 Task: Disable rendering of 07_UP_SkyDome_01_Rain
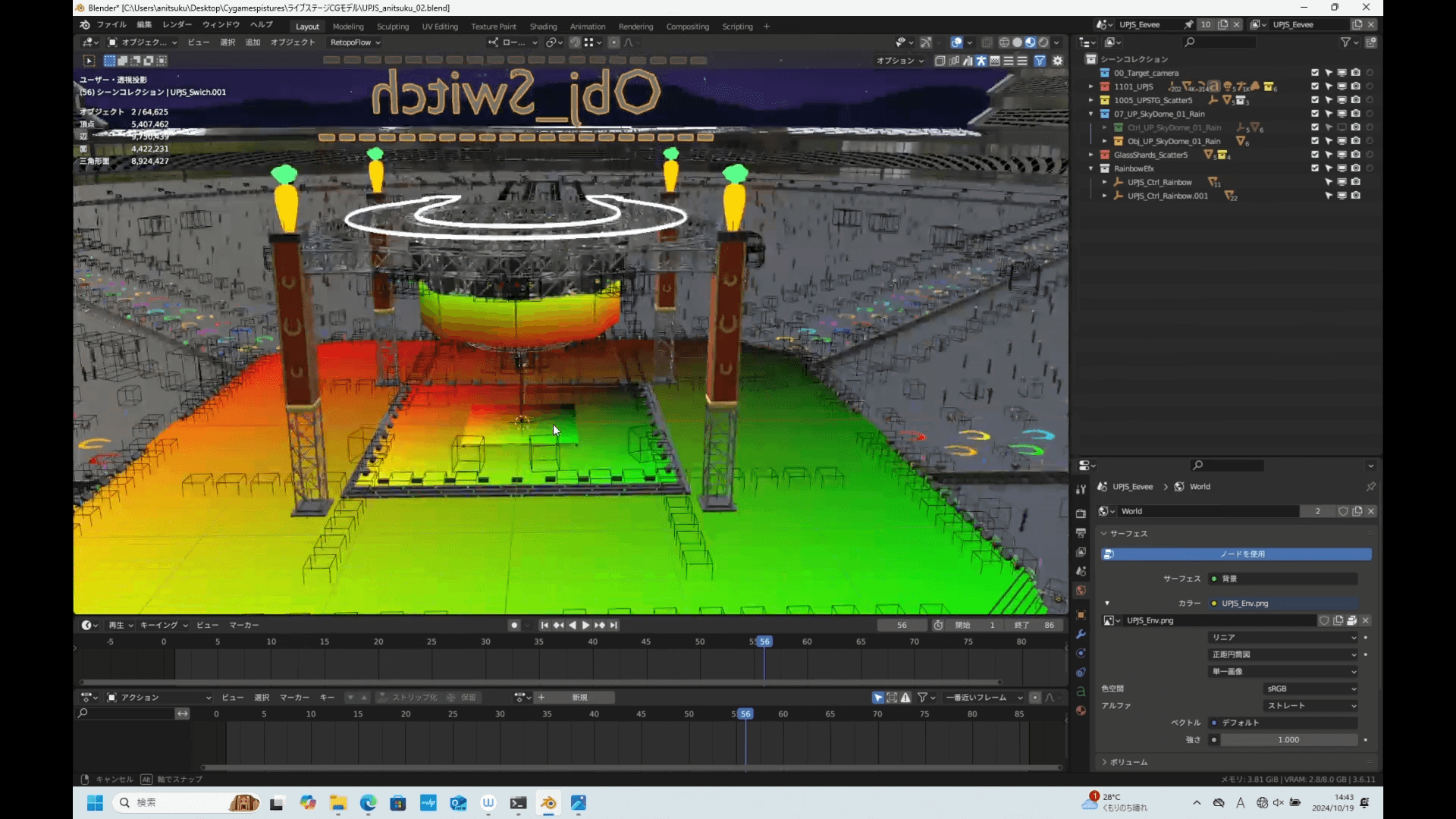[x=1356, y=114]
